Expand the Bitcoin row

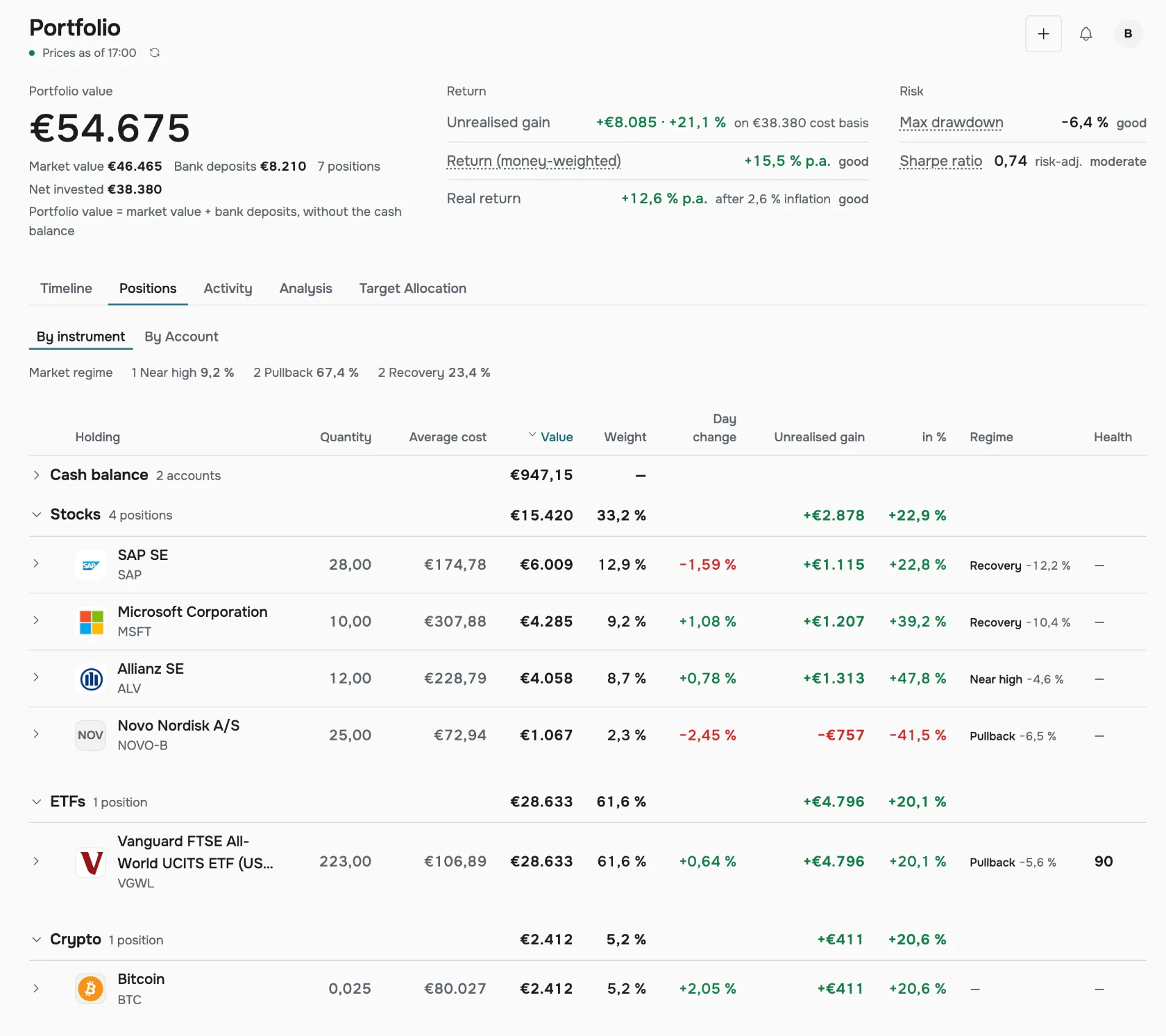click(36, 988)
